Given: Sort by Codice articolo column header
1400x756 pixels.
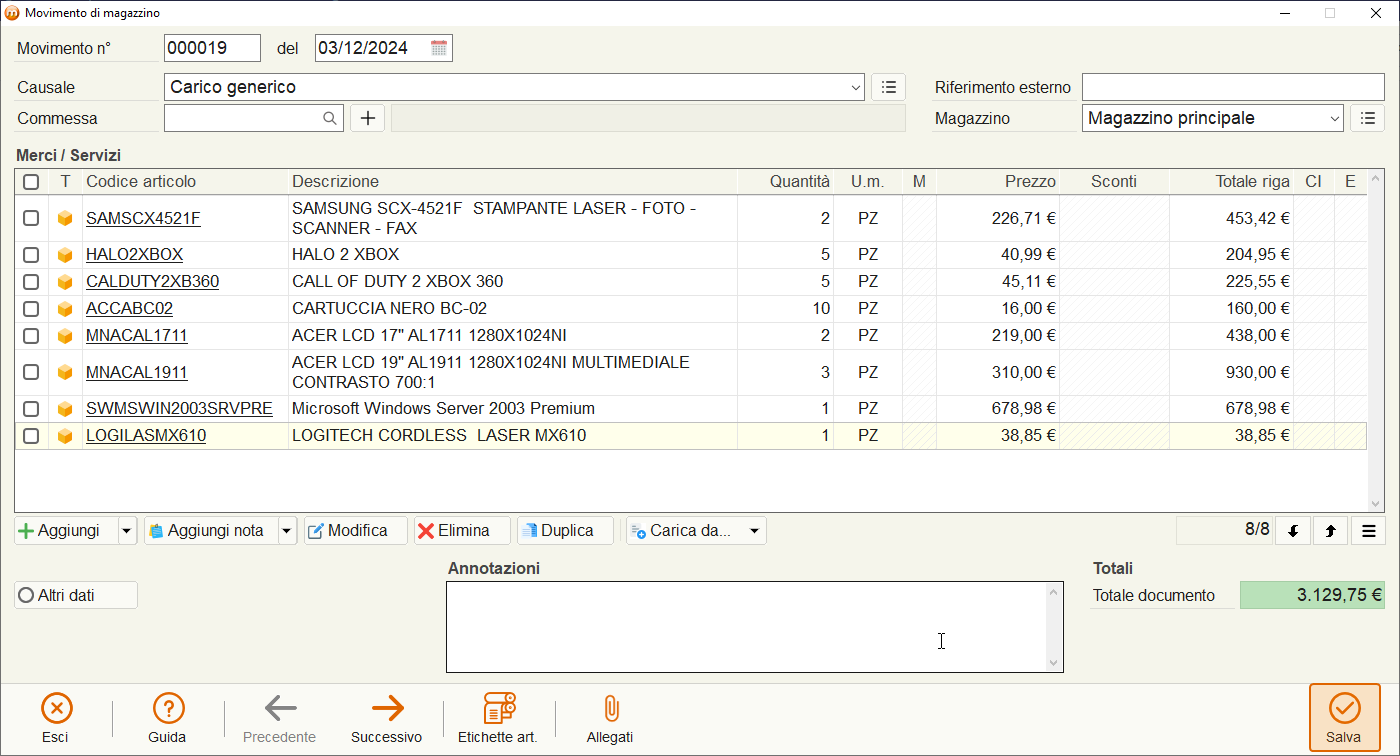Looking at the screenshot, I should tap(186, 182).
